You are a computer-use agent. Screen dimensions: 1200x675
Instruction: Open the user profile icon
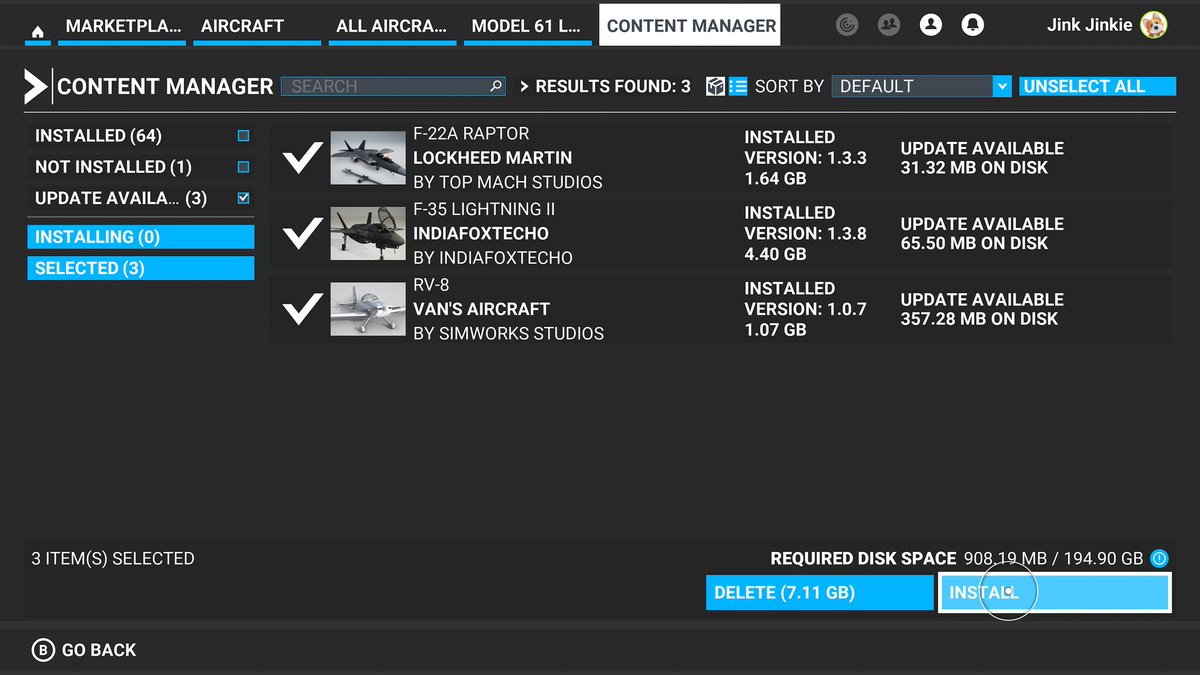(x=931, y=25)
